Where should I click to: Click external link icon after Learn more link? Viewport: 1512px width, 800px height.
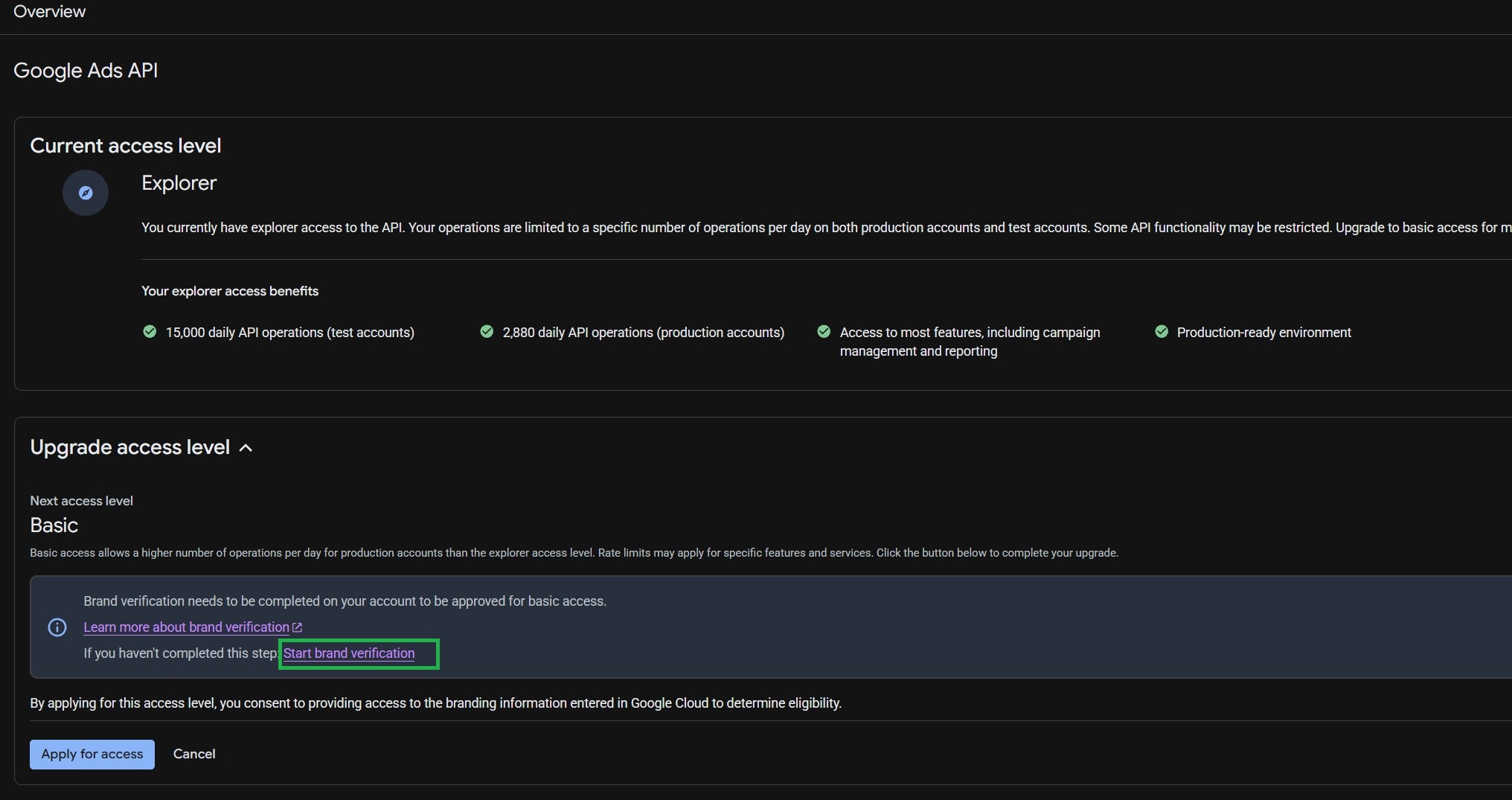[x=298, y=627]
